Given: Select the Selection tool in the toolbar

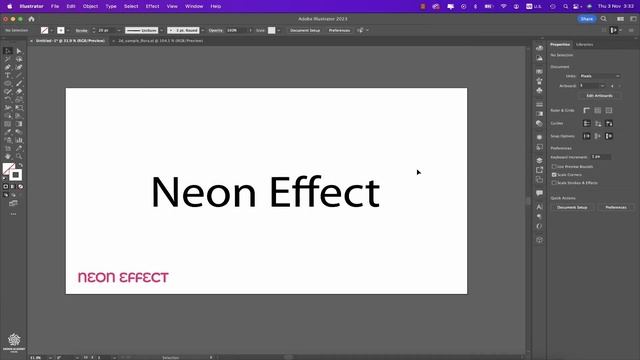Looking at the screenshot, I should (x=7, y=51).
